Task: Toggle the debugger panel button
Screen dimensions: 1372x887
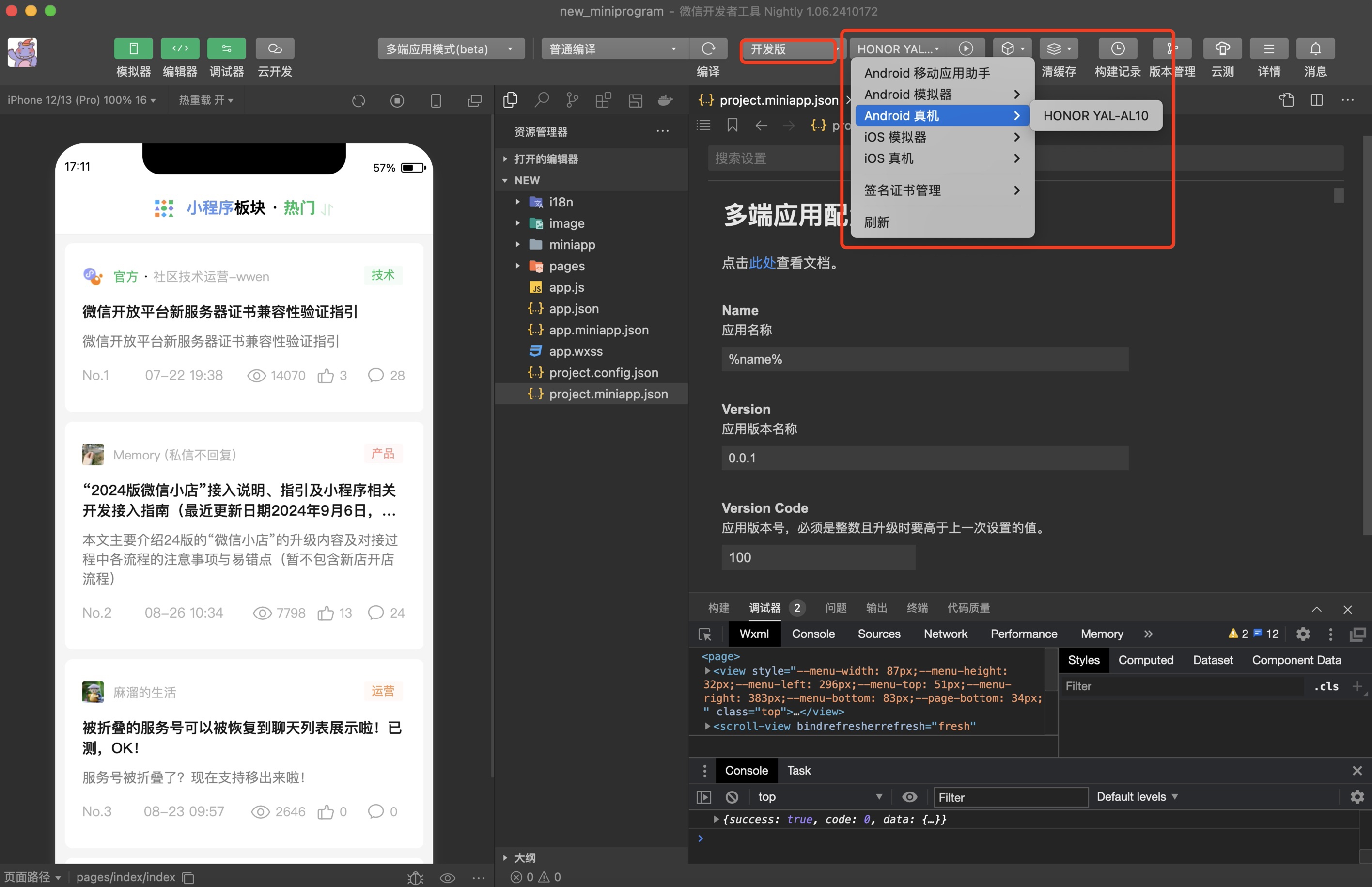Action: point(226,49)
